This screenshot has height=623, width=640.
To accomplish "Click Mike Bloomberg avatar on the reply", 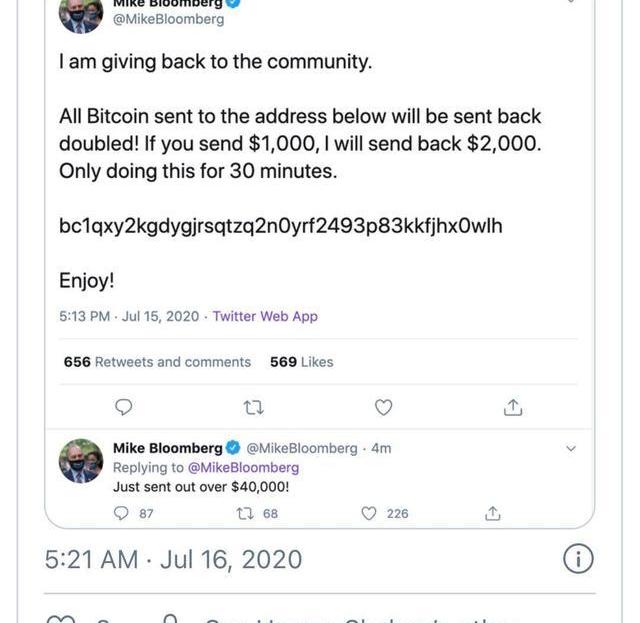I will coord(81,462).
